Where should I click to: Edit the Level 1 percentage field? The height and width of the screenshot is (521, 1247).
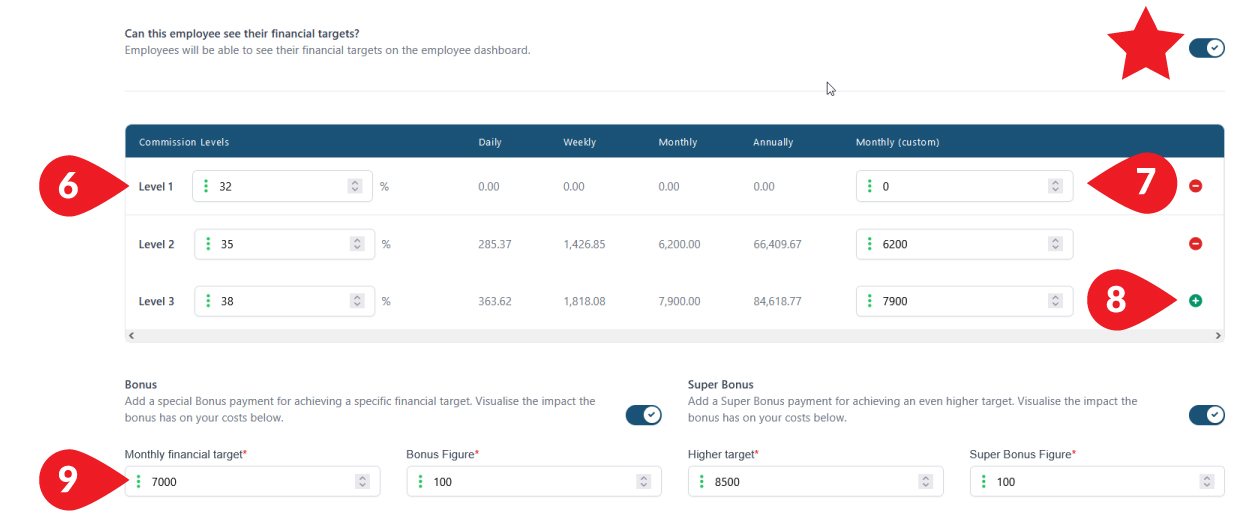(x=282, y=186)
